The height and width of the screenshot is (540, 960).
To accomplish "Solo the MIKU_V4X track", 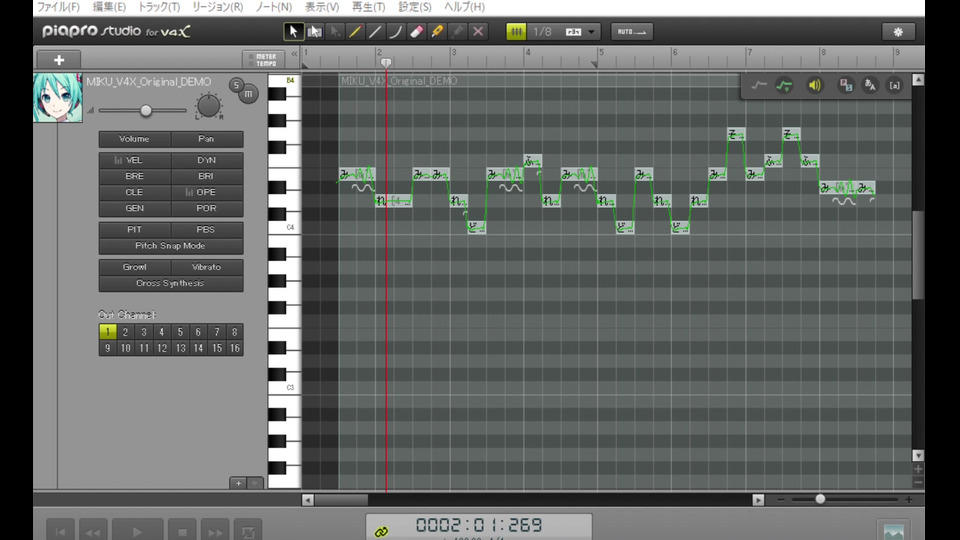I will click(x=236, y=85).
